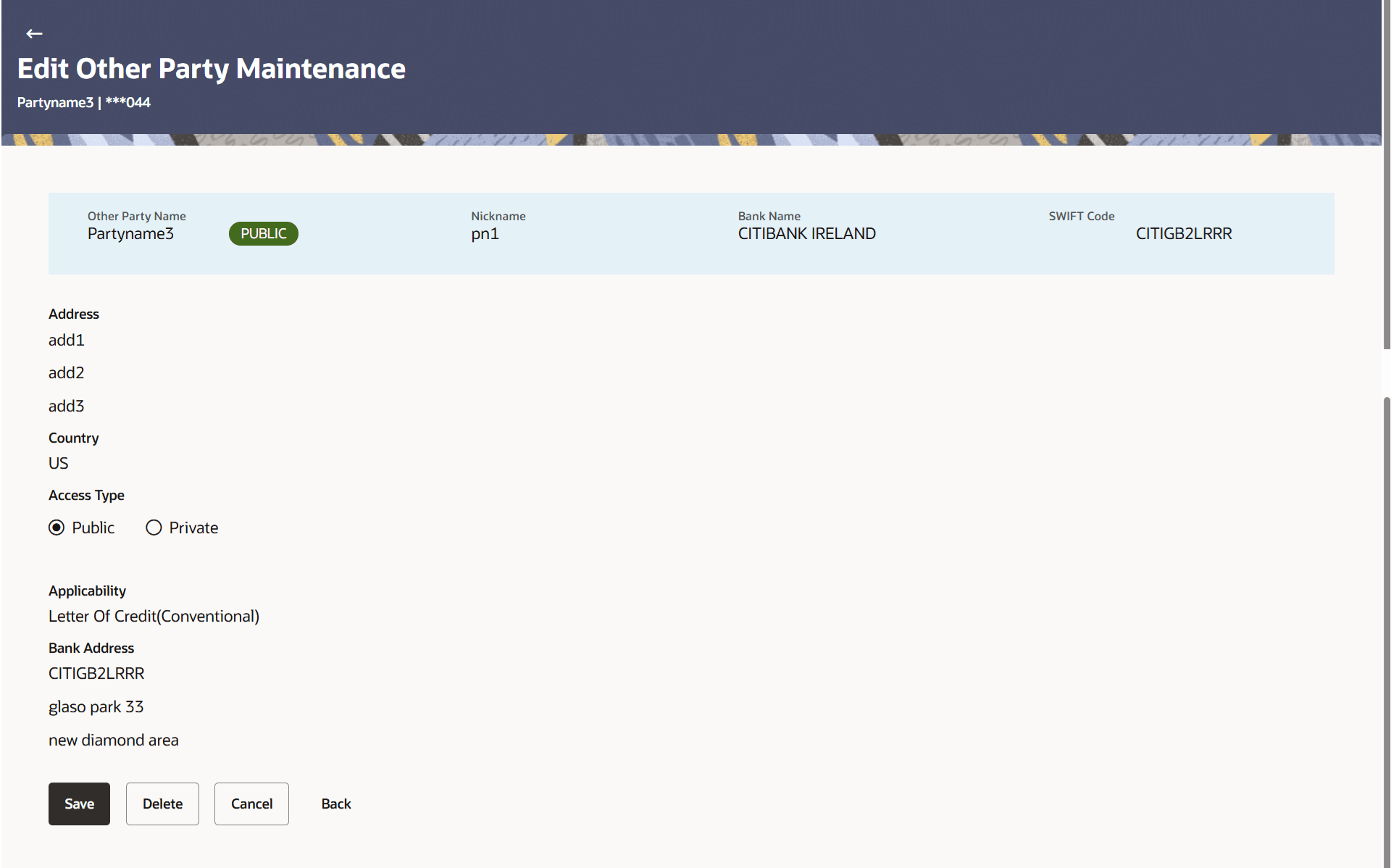This screenshot has height=868, width=1391.
Task: Click the CITIBANK IRELAND bank name
Action: [x=806, y=233]
